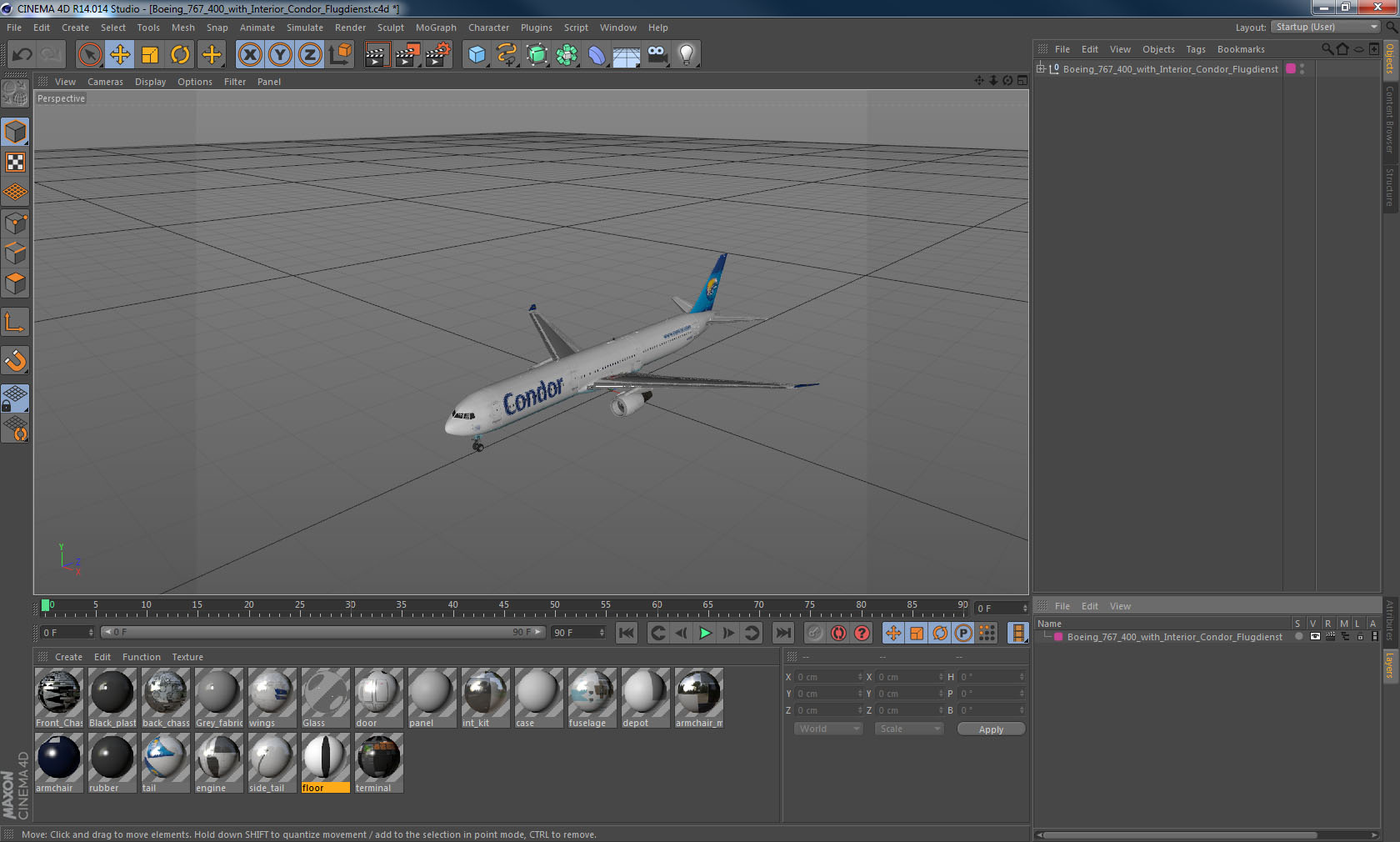Switch to Edges mode
This screenshot has width=1400, height=842.
click(x=15, y=253)
